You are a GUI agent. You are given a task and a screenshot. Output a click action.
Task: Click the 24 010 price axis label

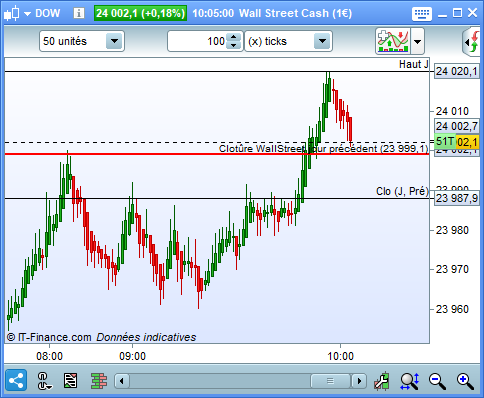[x=452, y=111]
